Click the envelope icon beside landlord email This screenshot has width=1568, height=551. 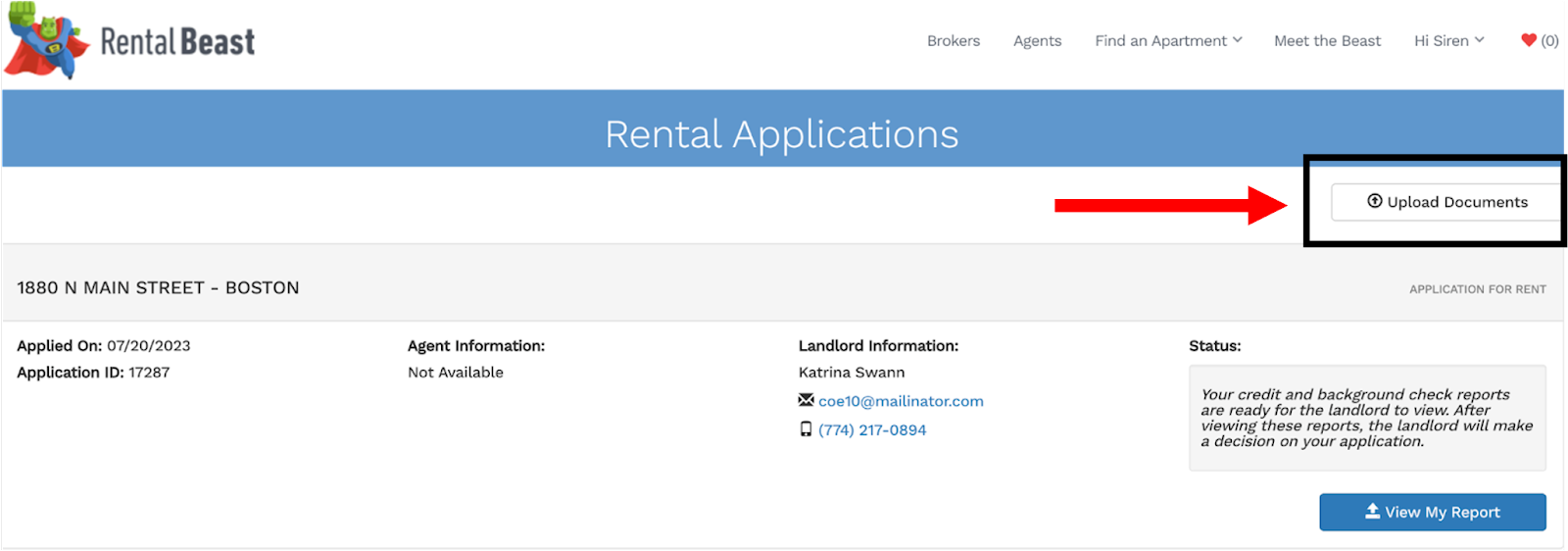coord(806,400)
